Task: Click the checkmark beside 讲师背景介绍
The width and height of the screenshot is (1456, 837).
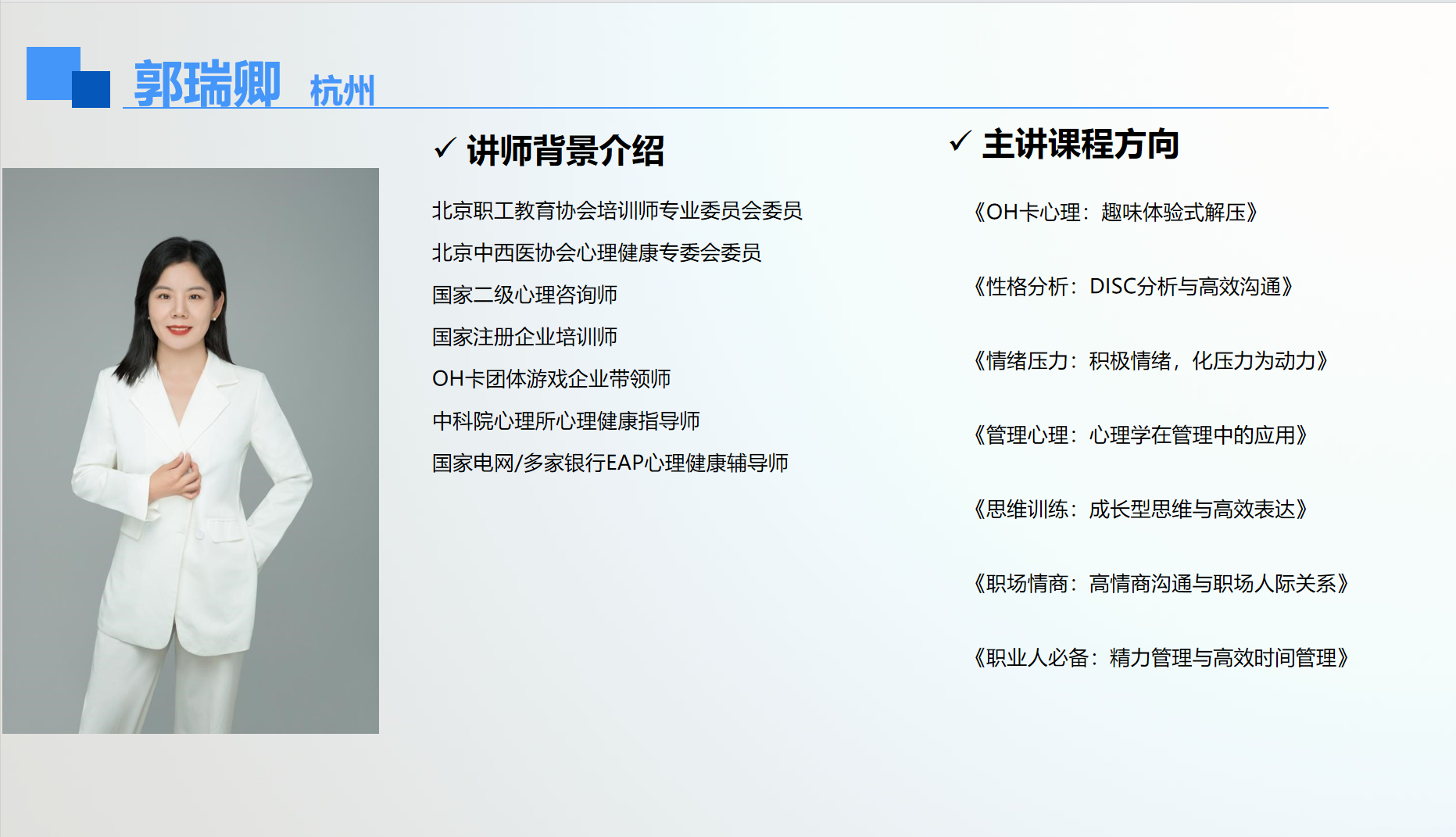Action: (x=445, y=147)
